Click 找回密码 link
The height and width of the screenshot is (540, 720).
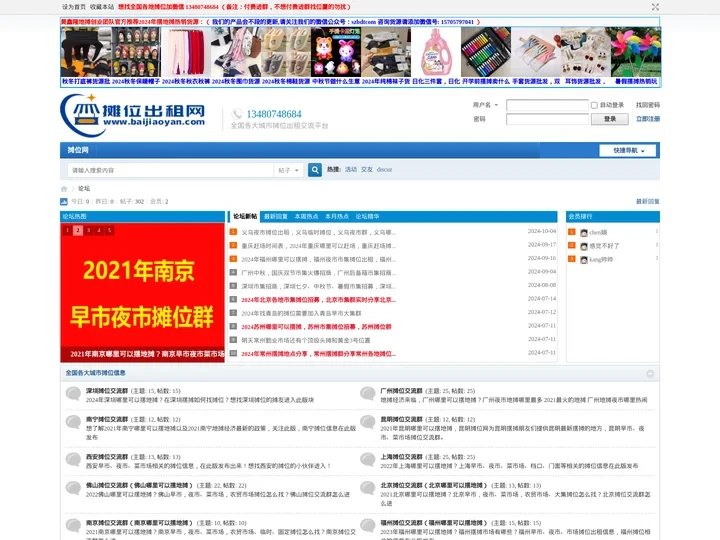click(648, 105)
